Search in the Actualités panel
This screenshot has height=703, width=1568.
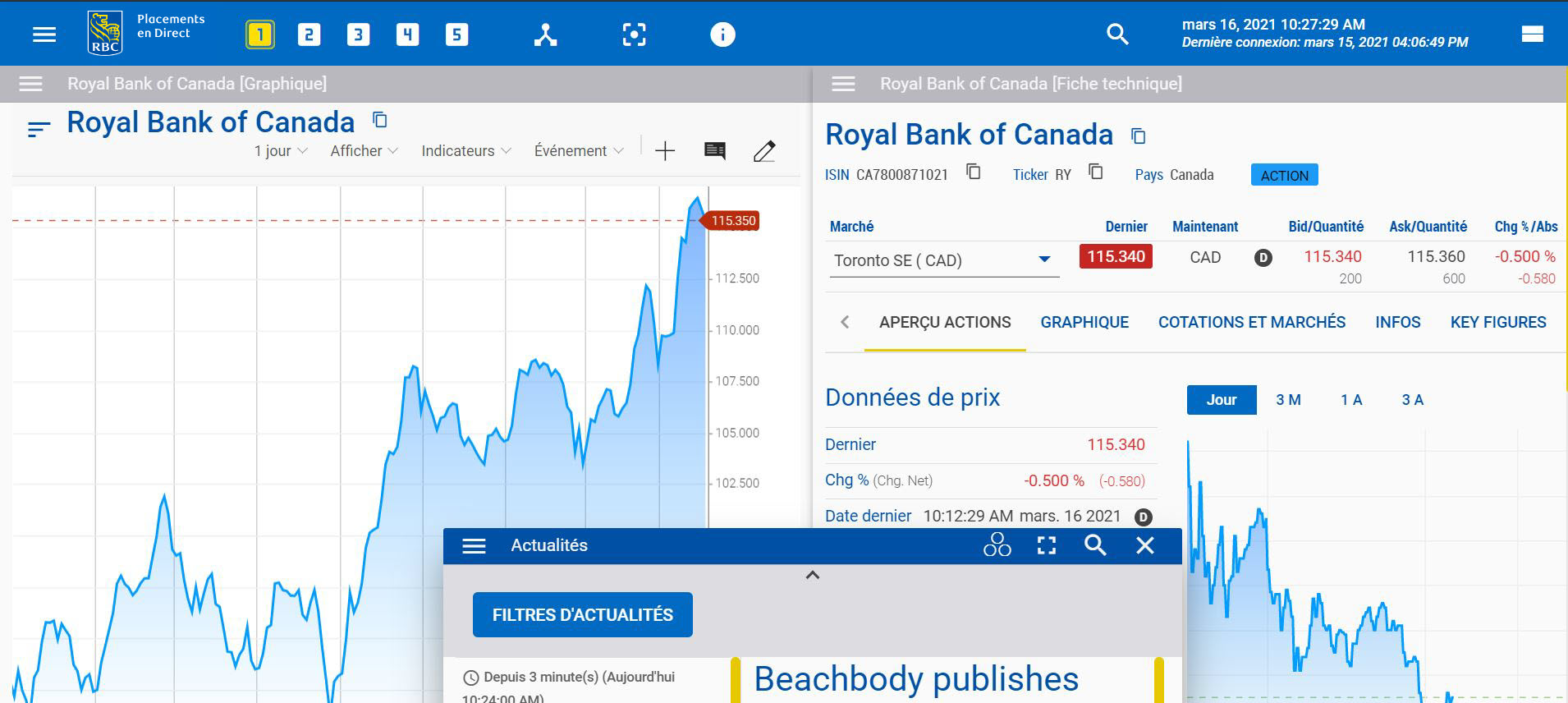pos(1095,545)
